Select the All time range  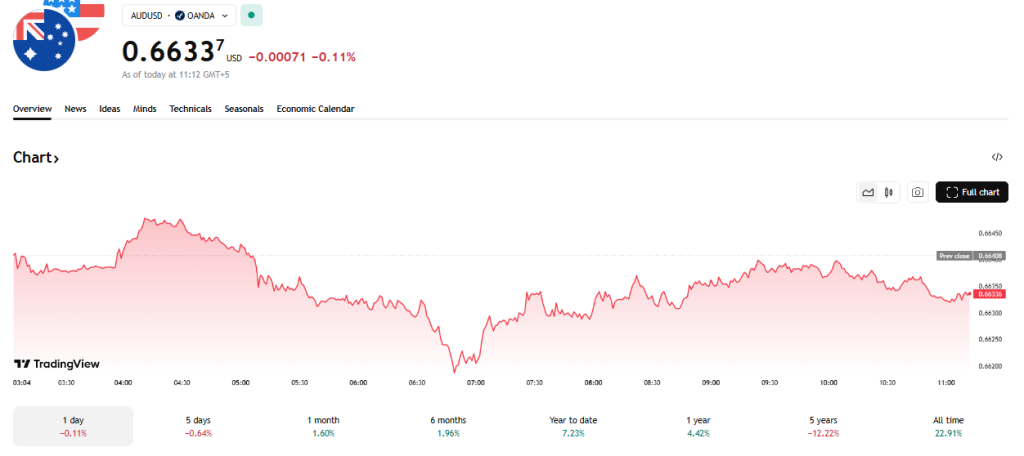point(948,426)
